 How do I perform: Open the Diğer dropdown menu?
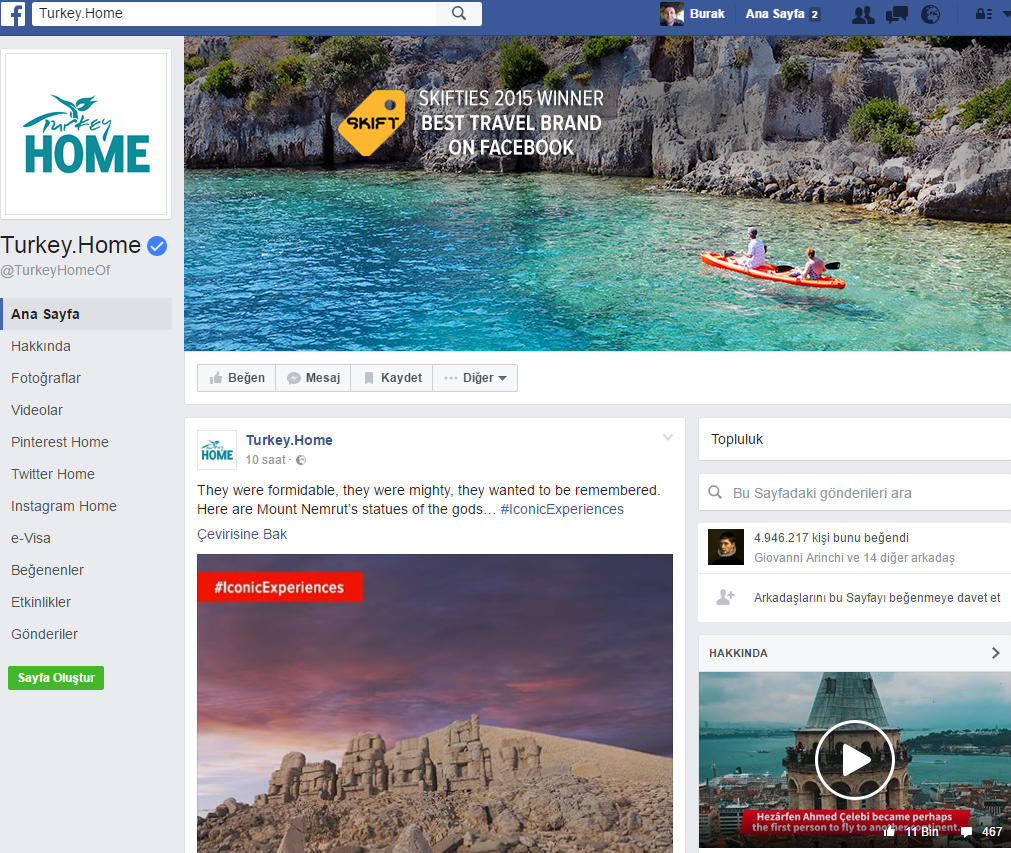click(x=475, y=378)
